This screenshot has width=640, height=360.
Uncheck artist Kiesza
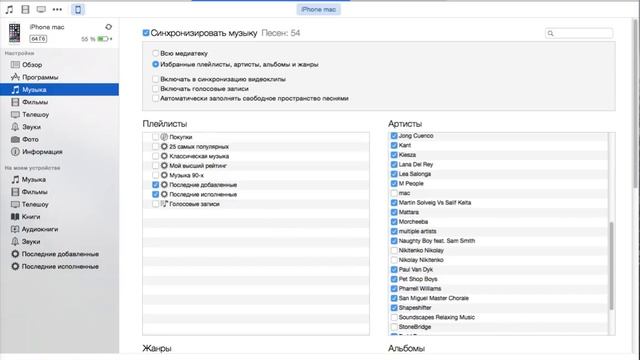tap(394, 155)
